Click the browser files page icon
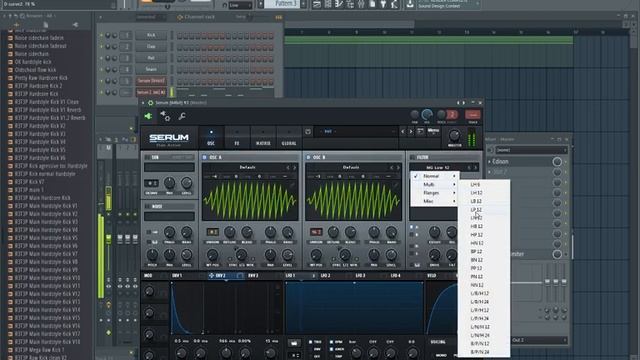The width and height of the screenshot is (640, 360). 46,25
